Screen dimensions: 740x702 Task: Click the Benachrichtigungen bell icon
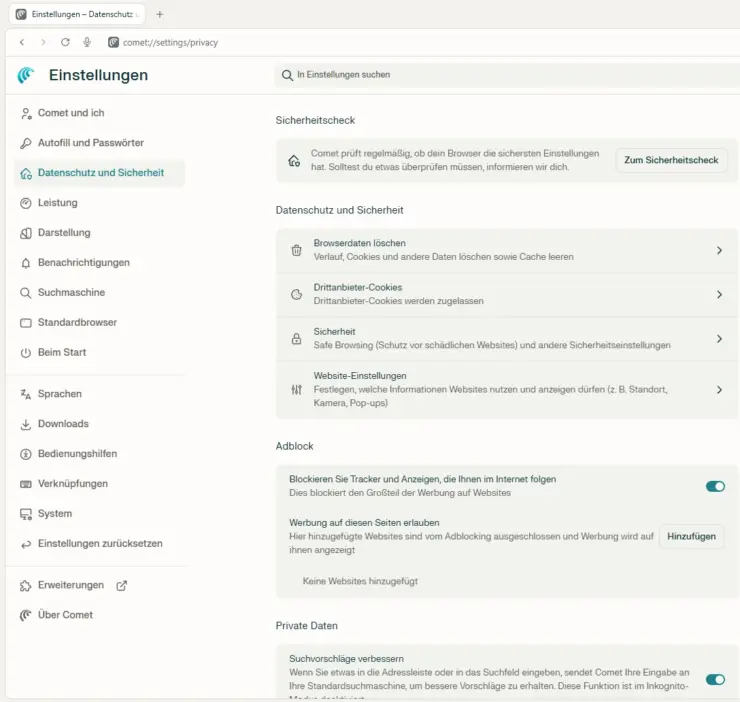coord(26,263)
